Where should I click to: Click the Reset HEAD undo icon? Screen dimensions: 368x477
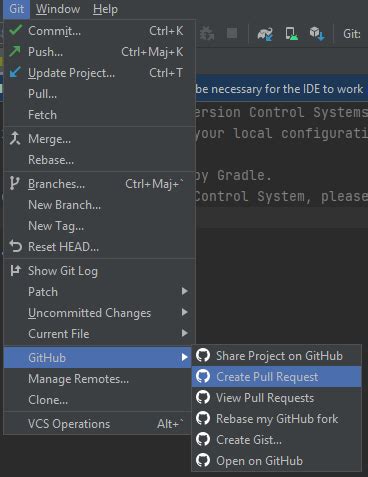point(16,247)
